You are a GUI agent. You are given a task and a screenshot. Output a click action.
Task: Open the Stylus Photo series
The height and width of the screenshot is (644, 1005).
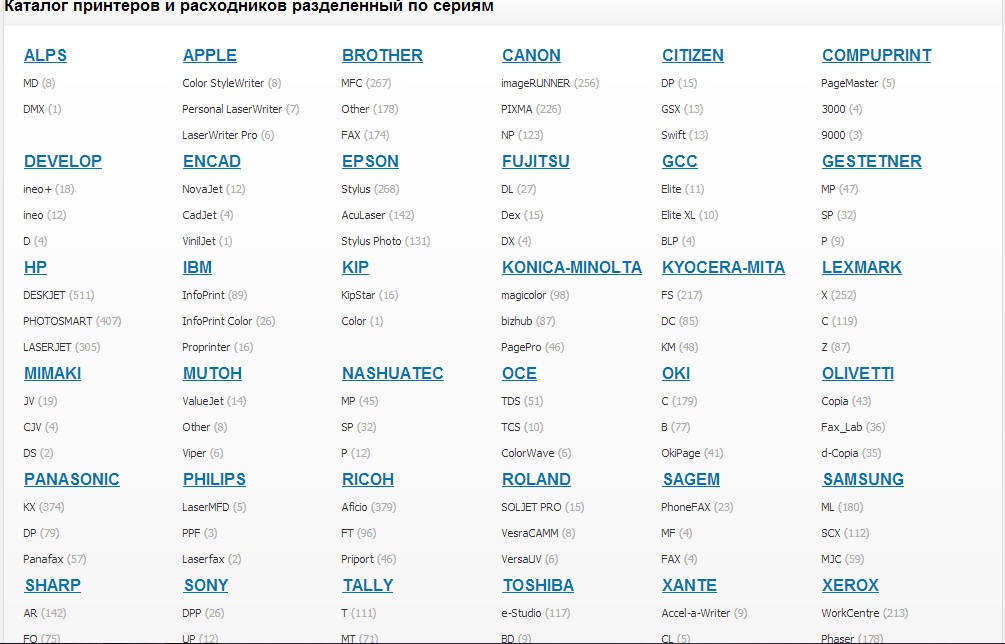coord(371,242)
